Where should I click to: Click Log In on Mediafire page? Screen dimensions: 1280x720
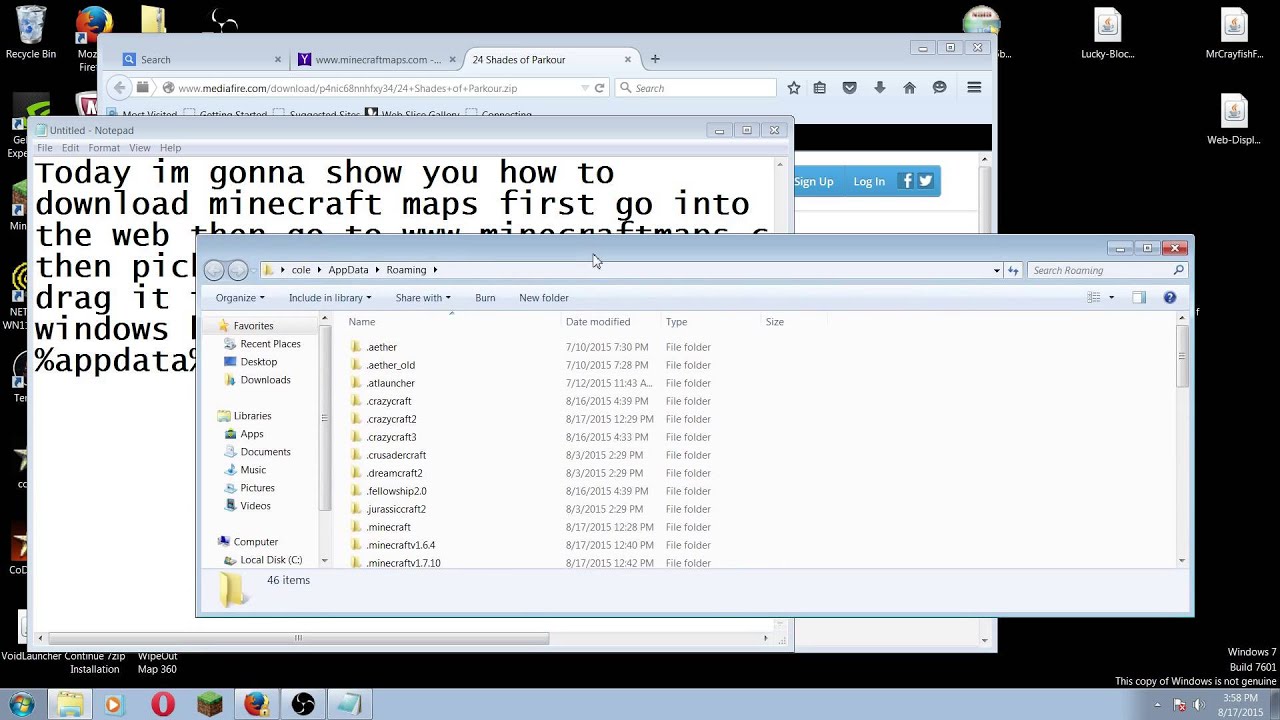point(869,181)
